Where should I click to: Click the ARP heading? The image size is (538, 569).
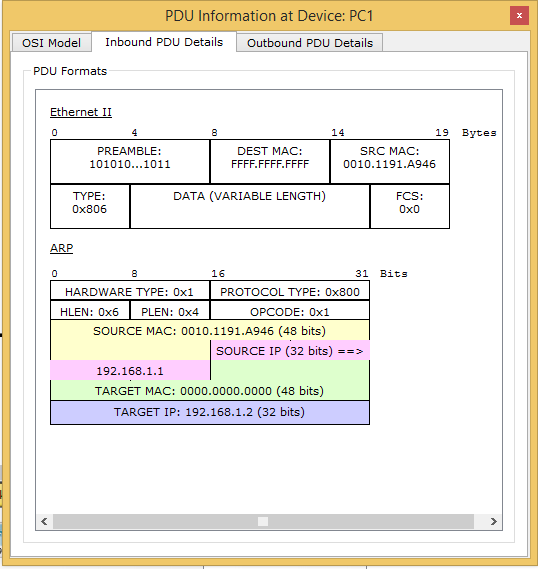(x=61, y=248)
